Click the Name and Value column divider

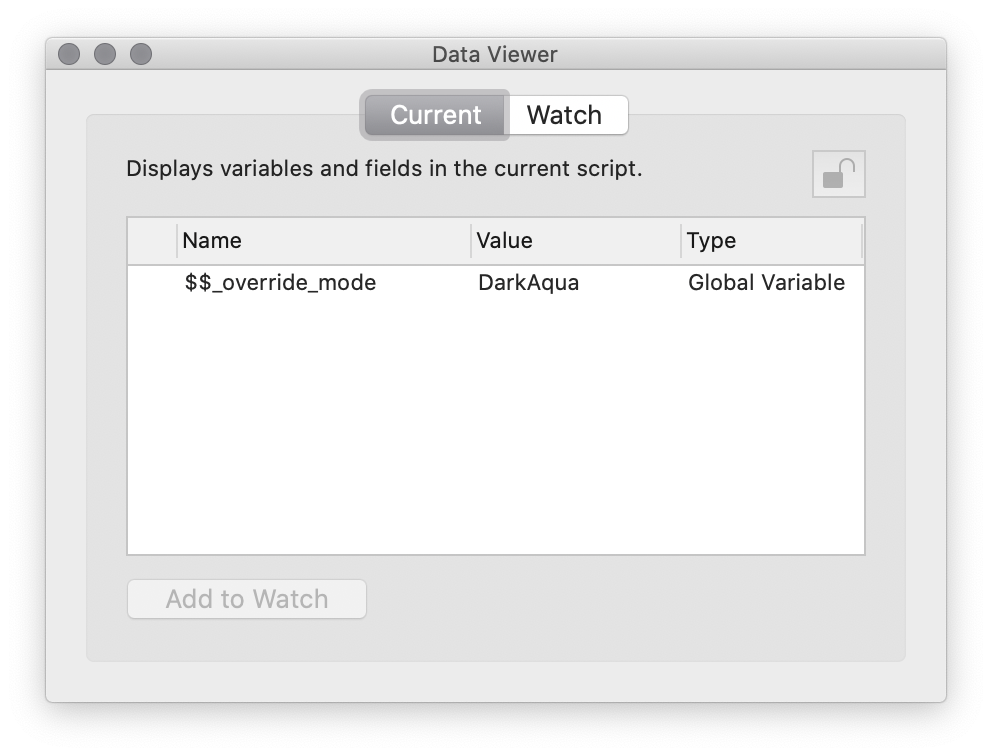click(471, 240)
